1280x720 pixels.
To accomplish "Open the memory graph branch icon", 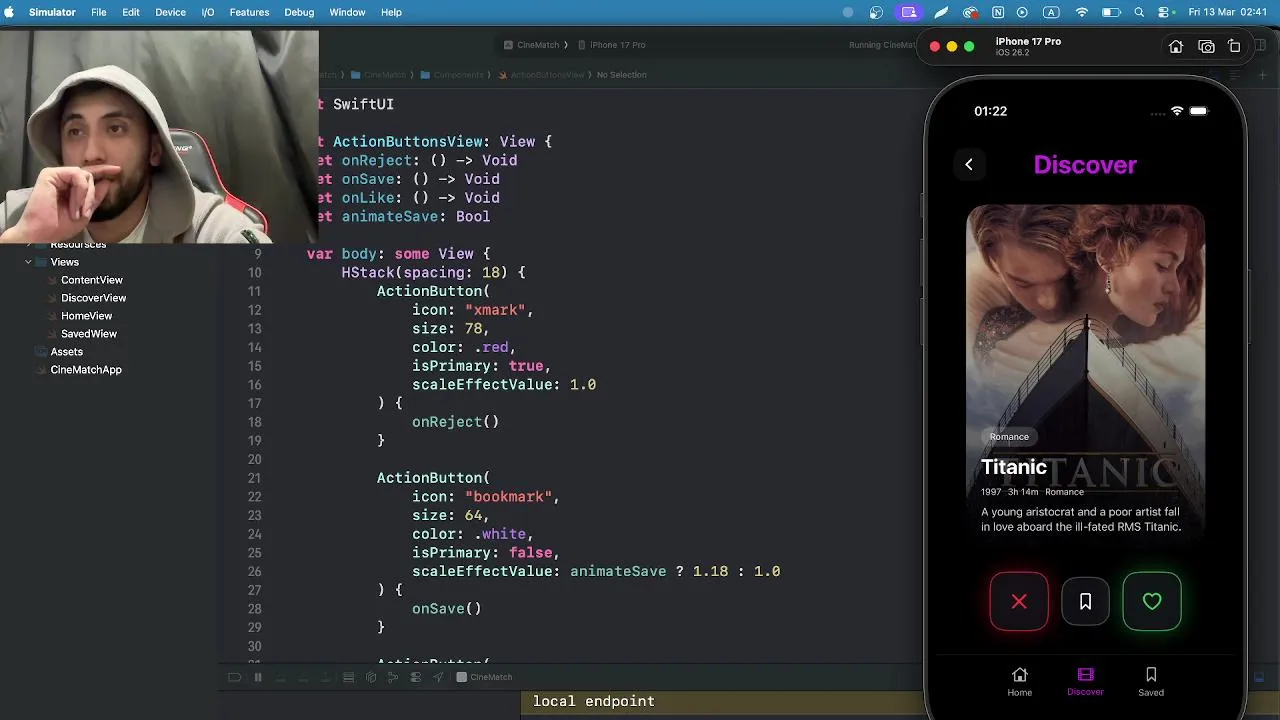I will coord(393,677).
